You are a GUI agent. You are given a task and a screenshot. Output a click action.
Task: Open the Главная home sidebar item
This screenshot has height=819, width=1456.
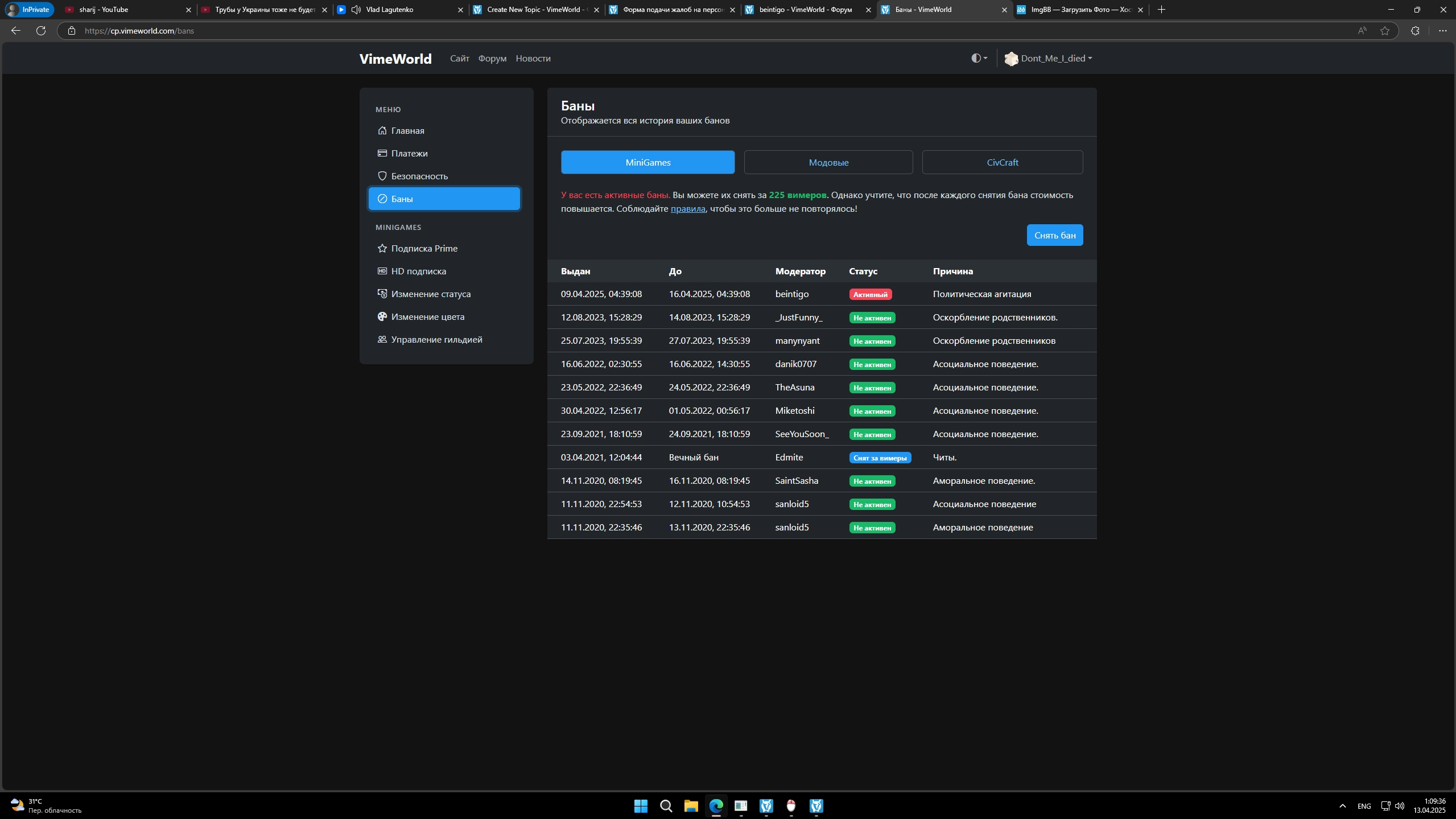click(x=407, y=131)
